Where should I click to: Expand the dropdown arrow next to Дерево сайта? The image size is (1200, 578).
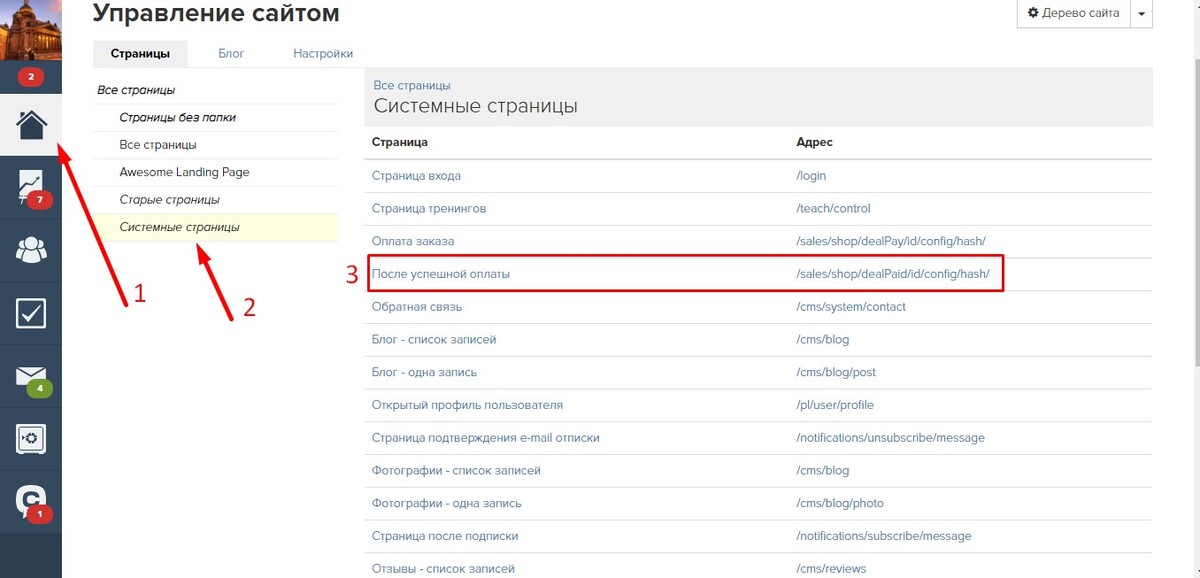pyautogui.click(x=1141, y=14)
